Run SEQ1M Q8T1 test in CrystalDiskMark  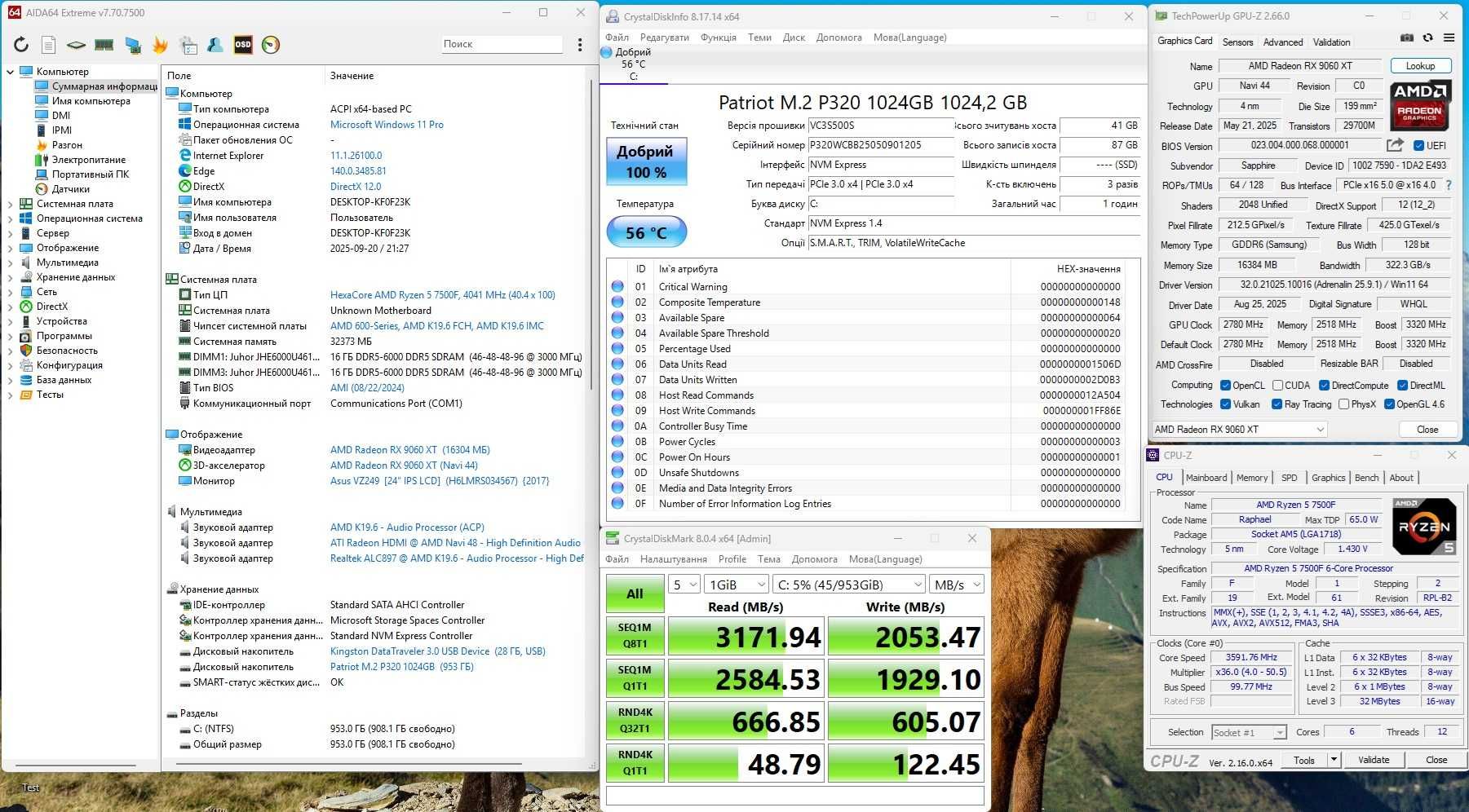635,635
